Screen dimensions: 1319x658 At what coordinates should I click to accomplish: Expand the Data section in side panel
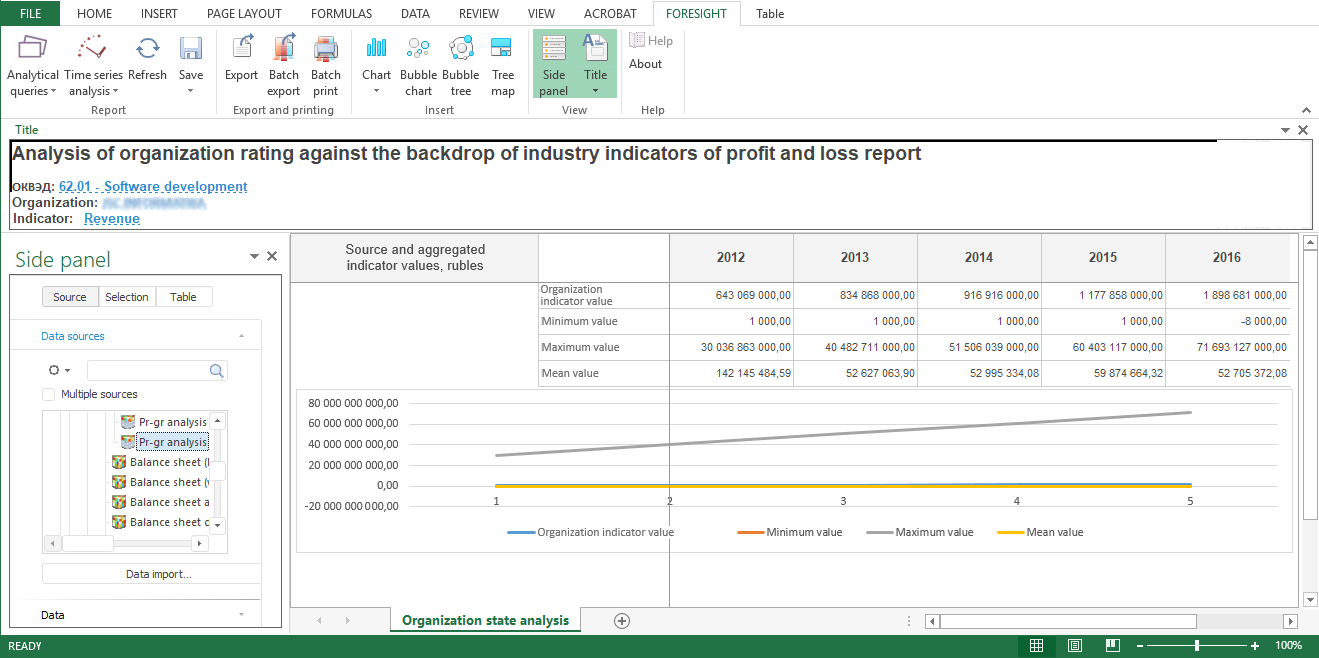click(x=241, y=615)
